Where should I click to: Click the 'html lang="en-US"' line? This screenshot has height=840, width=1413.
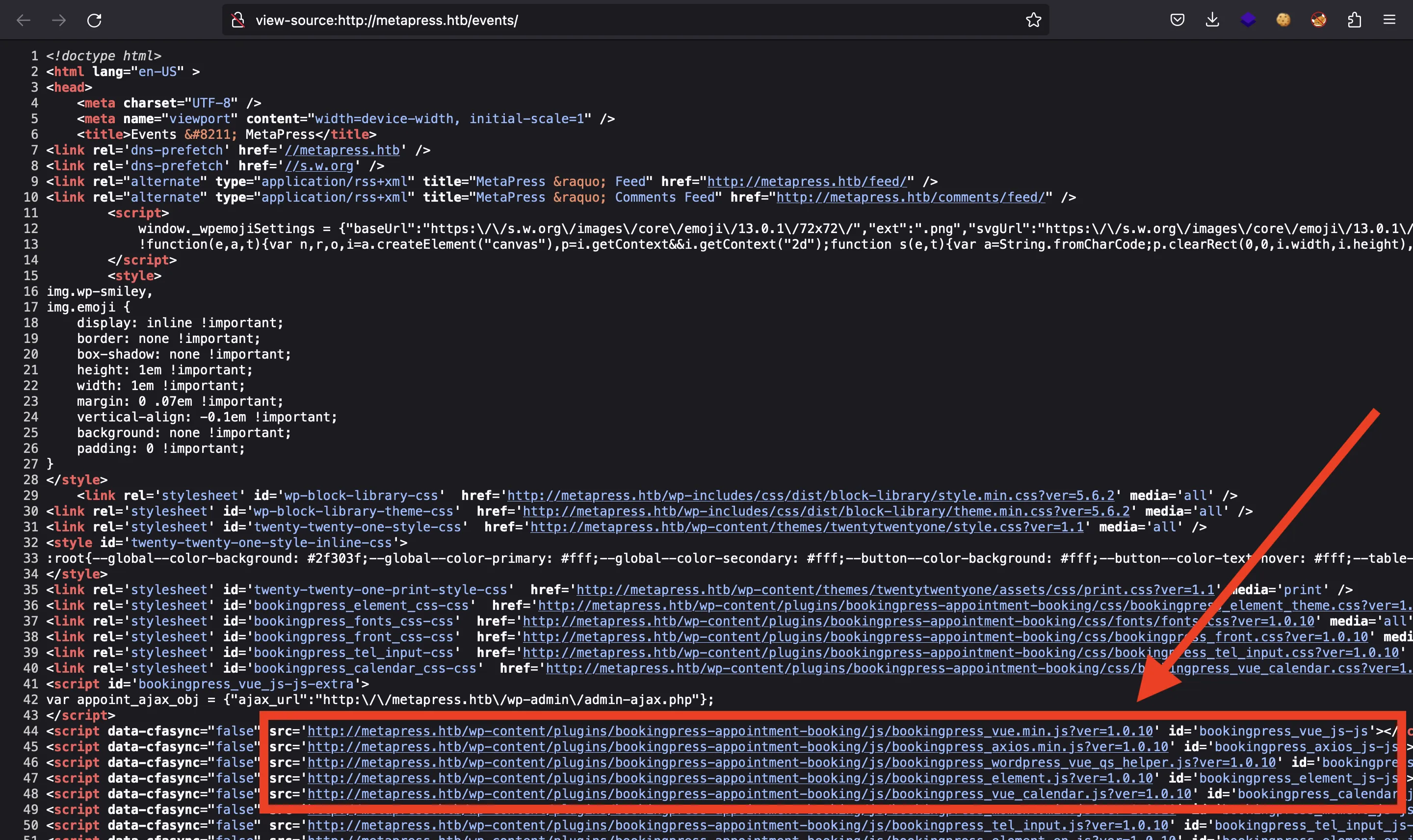click(123, 72)
